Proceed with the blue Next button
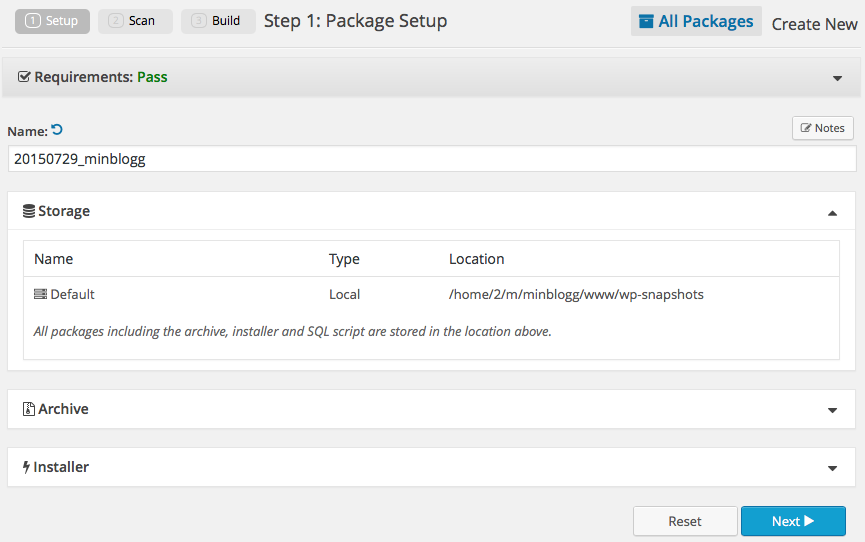Viewport: 865px width, 542px height. click(x=793, y=521)
